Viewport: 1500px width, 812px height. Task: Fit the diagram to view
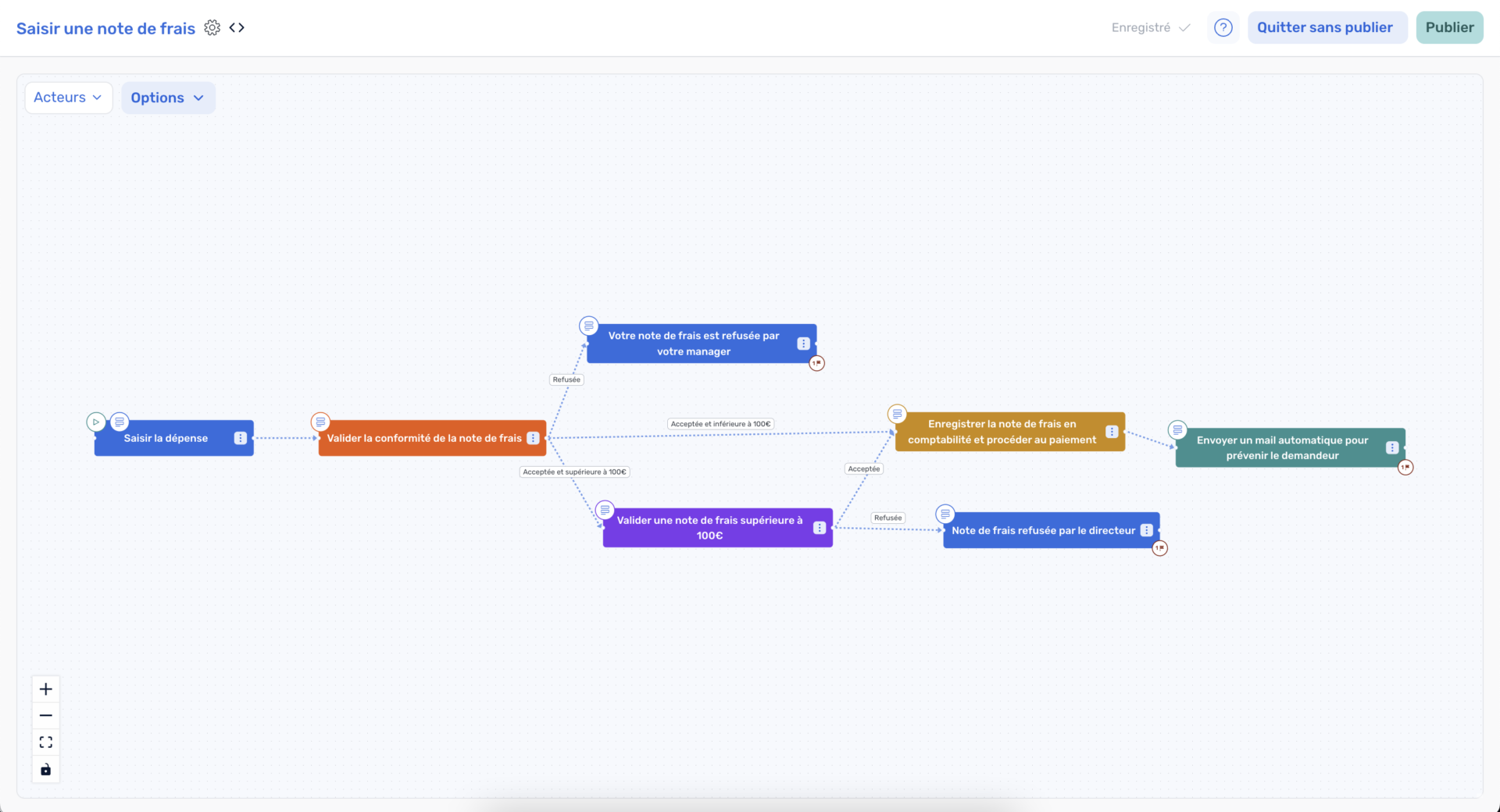[46, 743]
